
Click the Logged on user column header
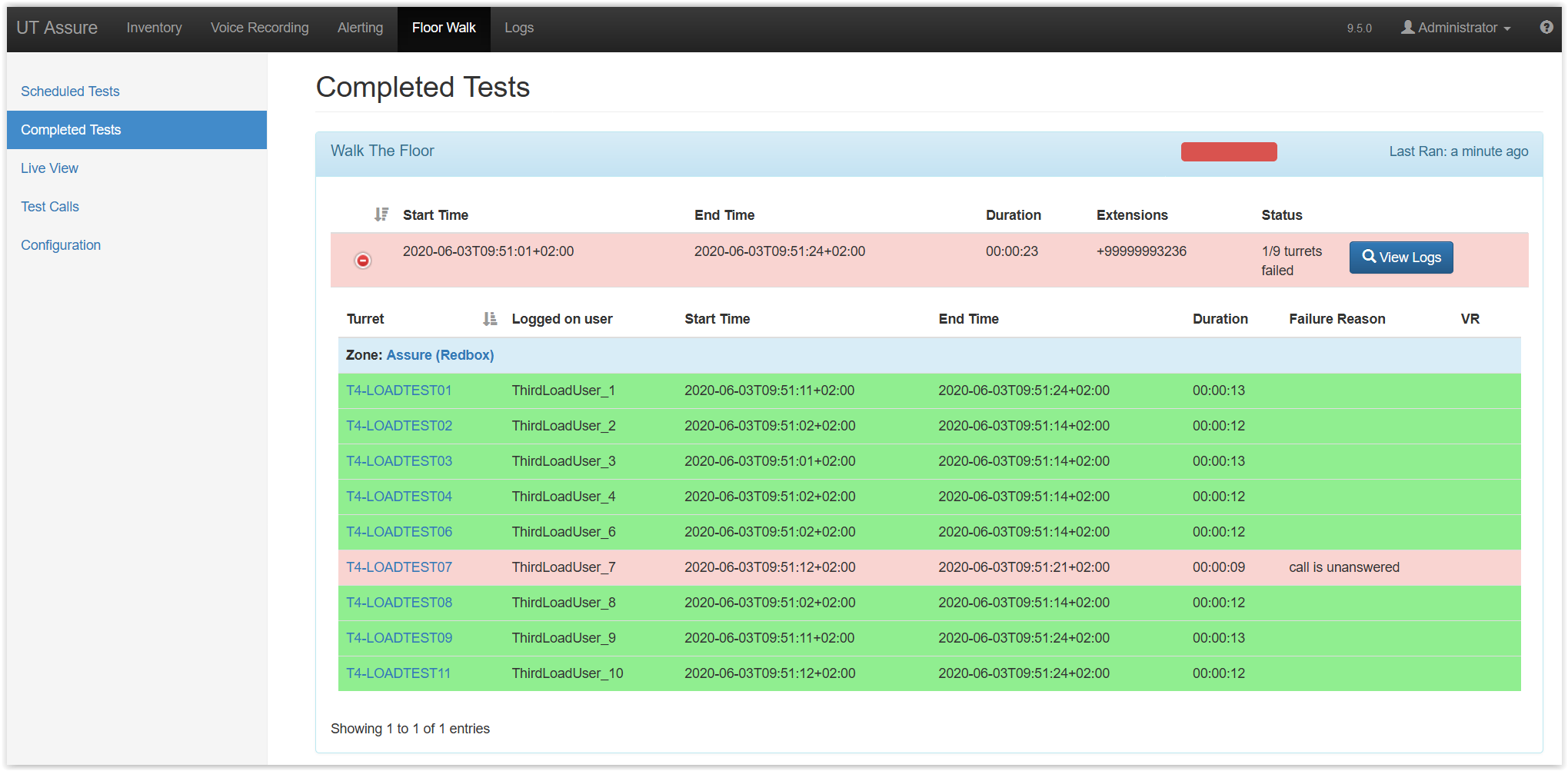tap(562, 319)
